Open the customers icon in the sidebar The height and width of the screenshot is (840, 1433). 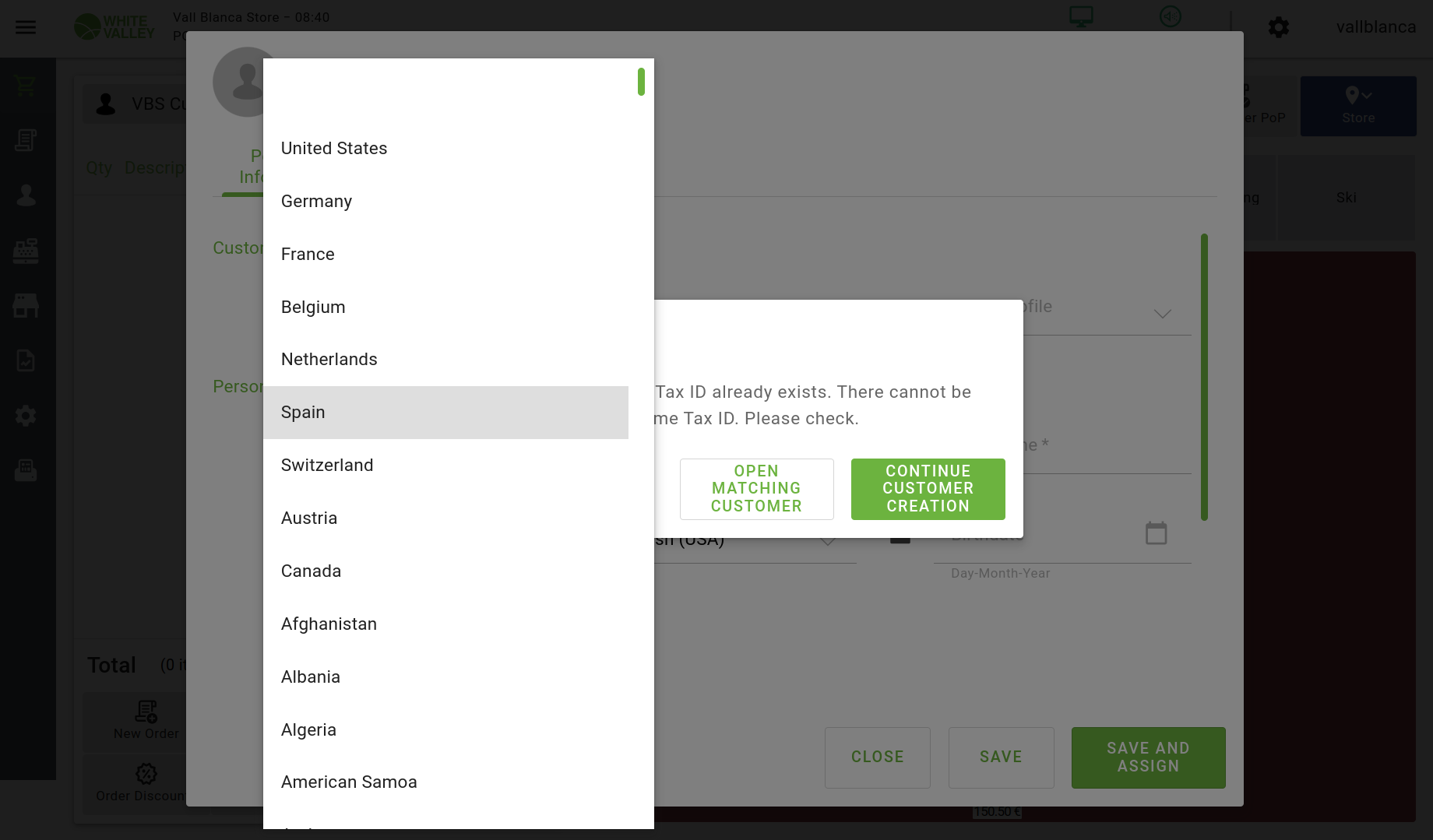point(26,195)
